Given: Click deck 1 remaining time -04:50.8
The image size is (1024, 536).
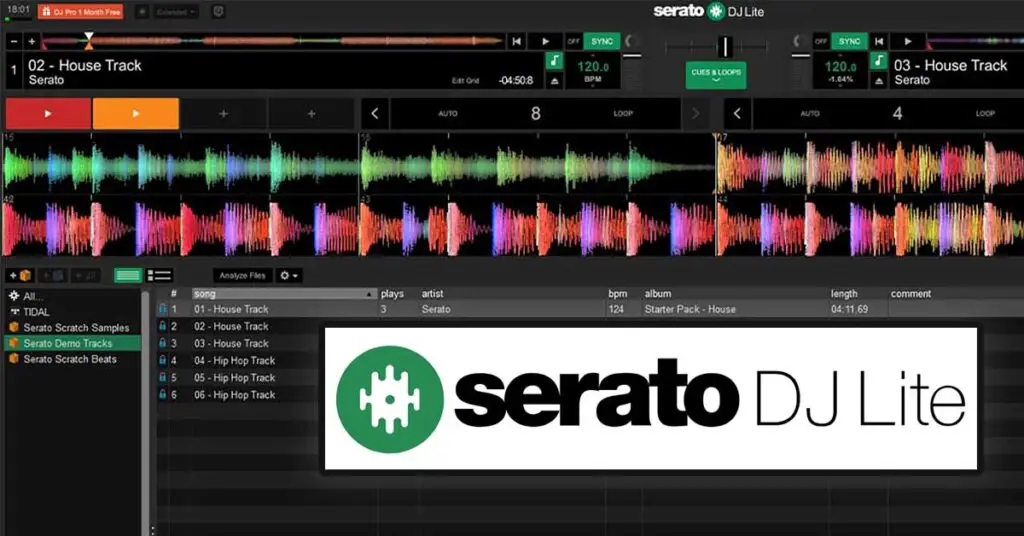Looking at the screenshot, I should click(516, 80).
